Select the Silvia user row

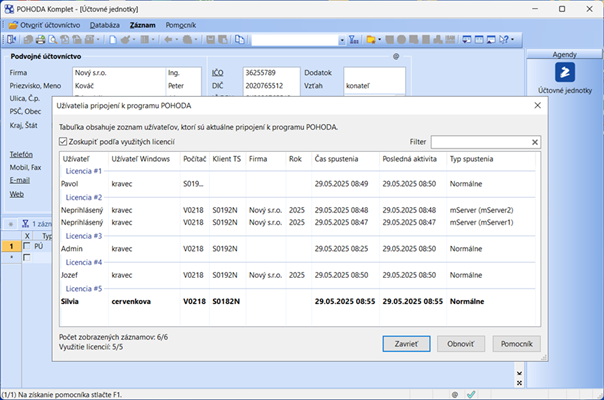click(297, 301)
